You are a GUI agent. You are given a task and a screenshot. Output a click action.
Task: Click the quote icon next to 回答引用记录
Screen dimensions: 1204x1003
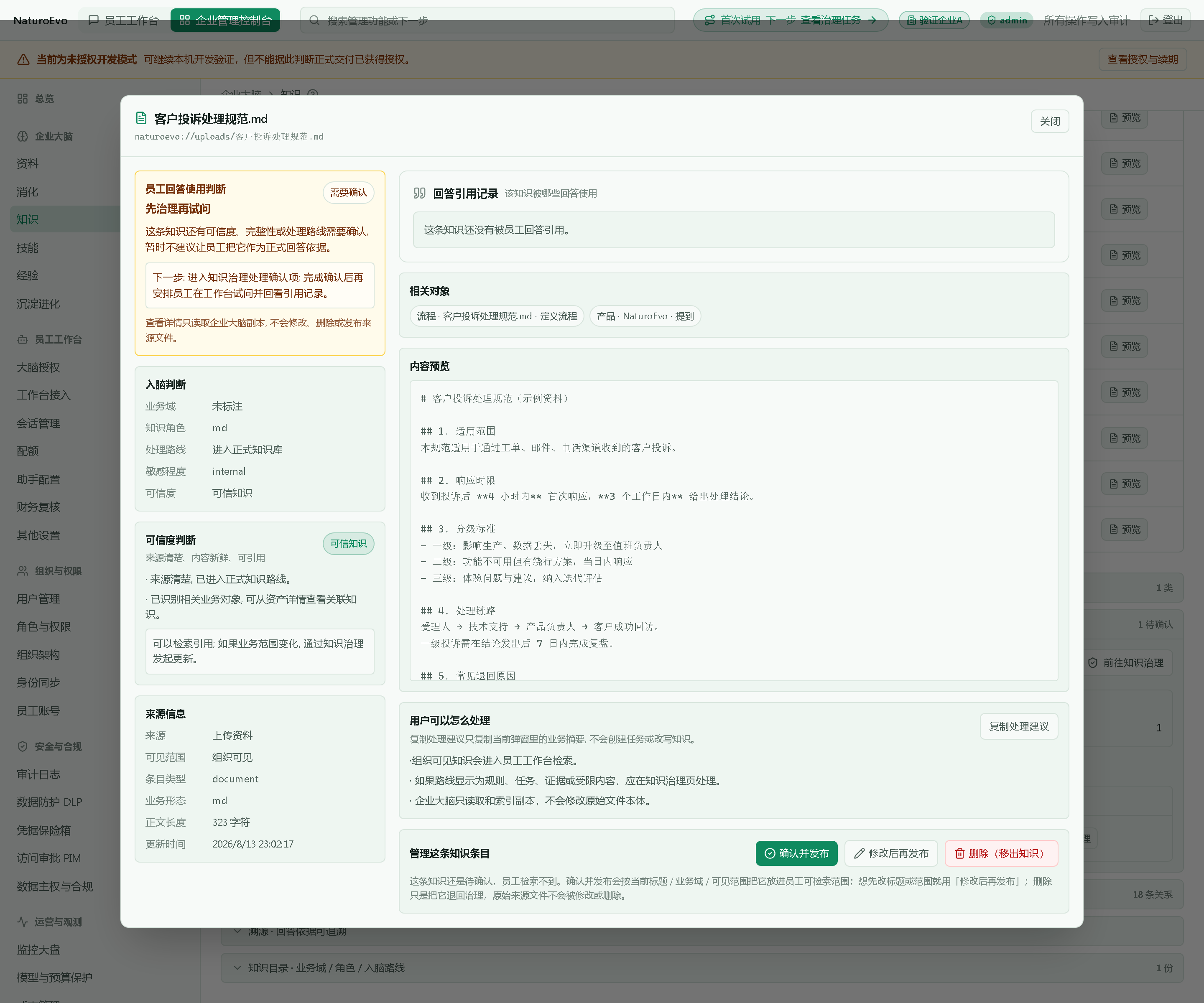pos(420,193)
